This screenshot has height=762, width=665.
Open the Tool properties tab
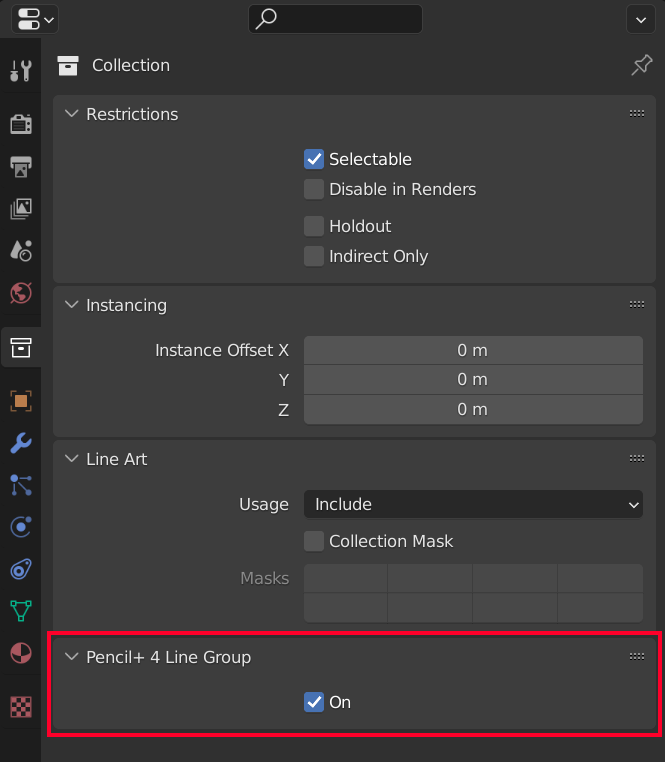coord(21,71)
